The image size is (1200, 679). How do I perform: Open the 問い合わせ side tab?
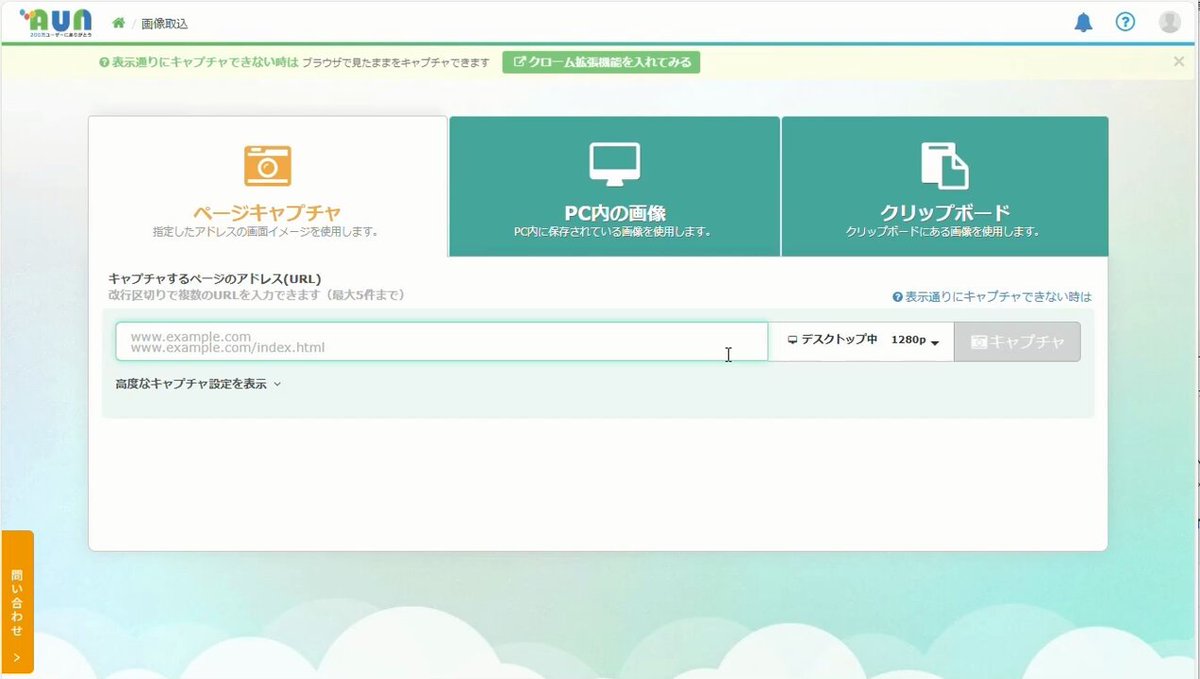17,602
